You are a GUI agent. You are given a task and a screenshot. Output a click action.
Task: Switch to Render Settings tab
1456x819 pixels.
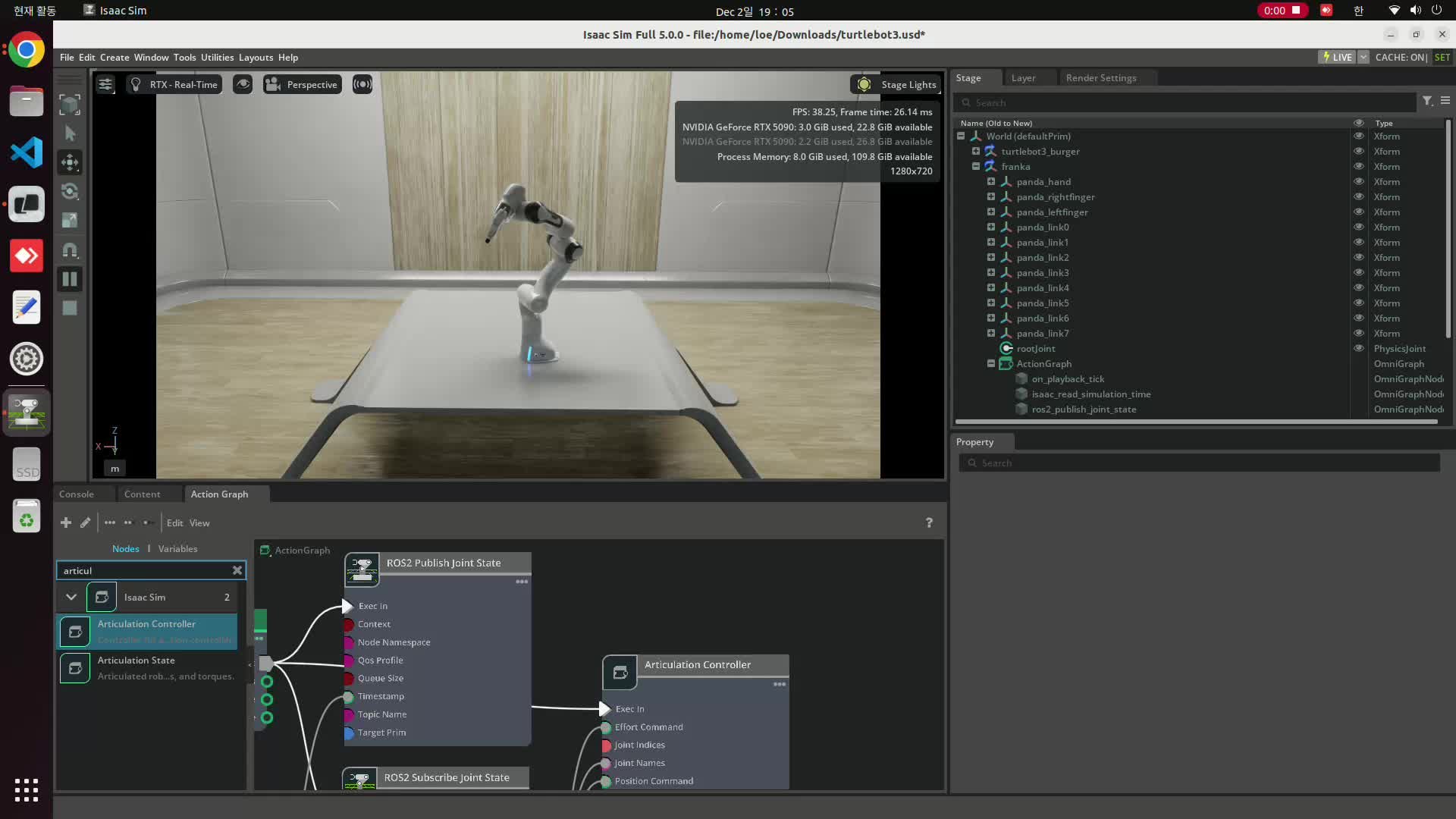coord(1101,77)
